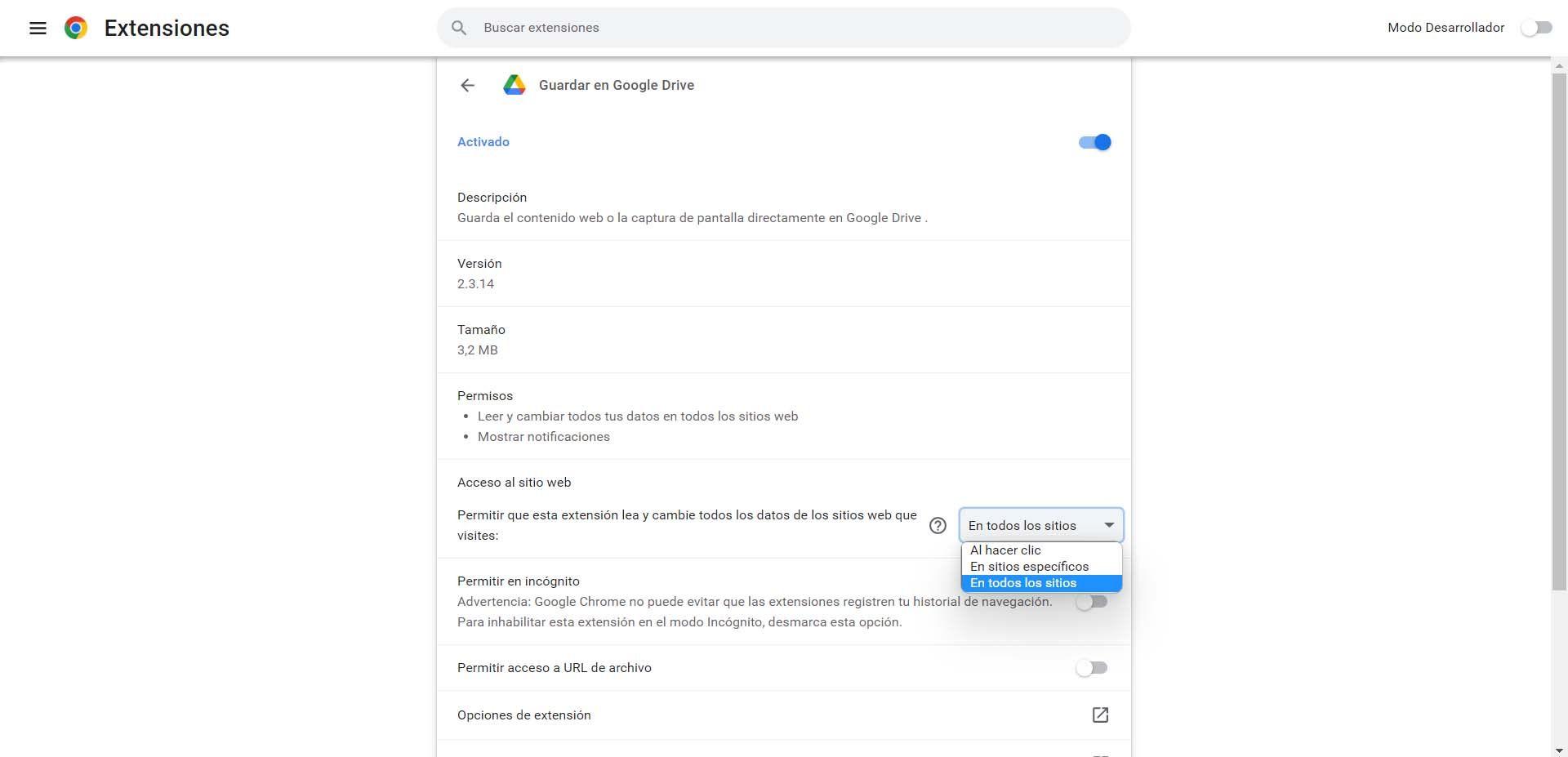Enable Permitir acceso a URL de archivo

[x=1092, y=667]
